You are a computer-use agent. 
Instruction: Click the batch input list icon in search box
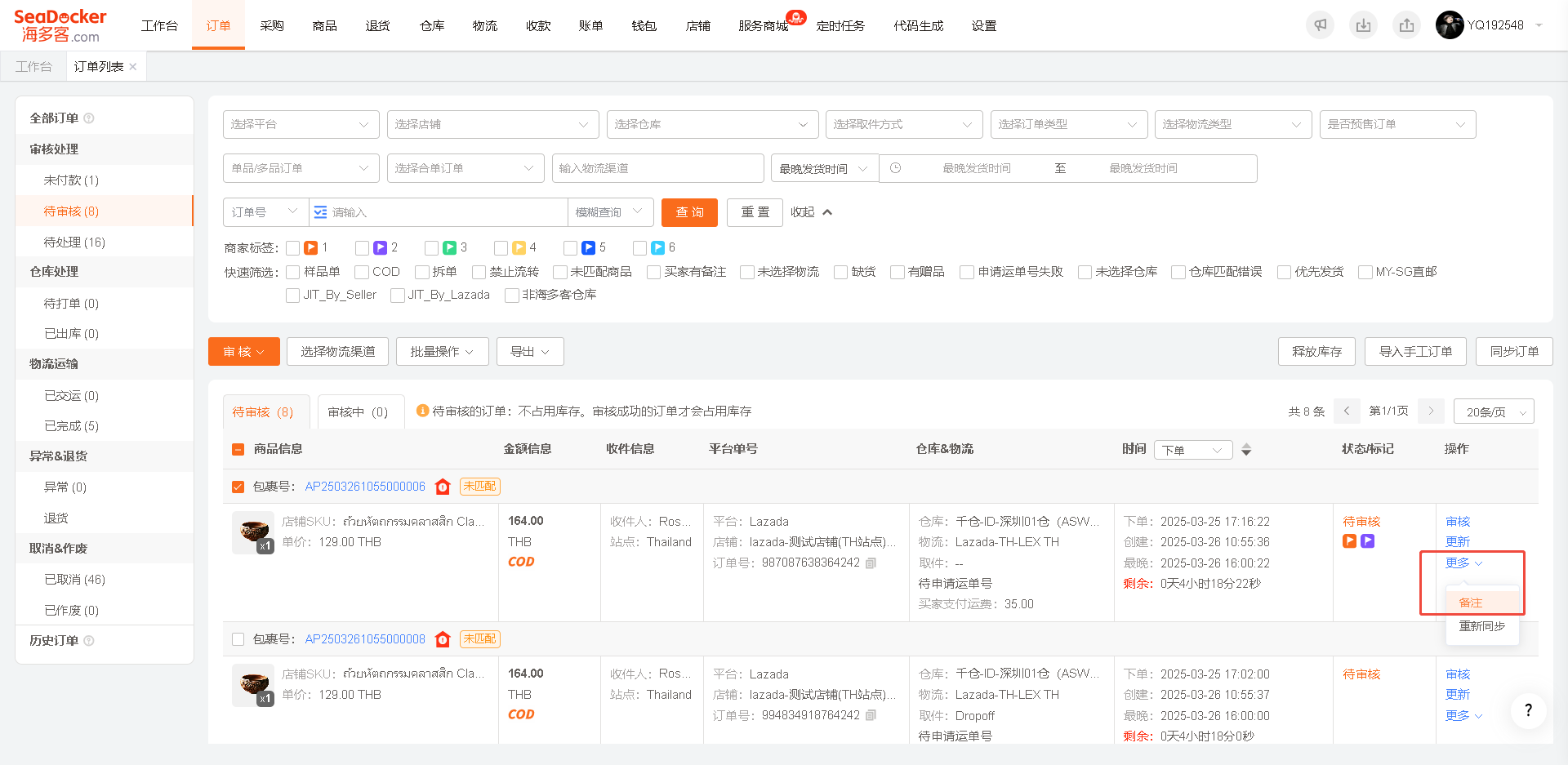(x=320, y=212)
